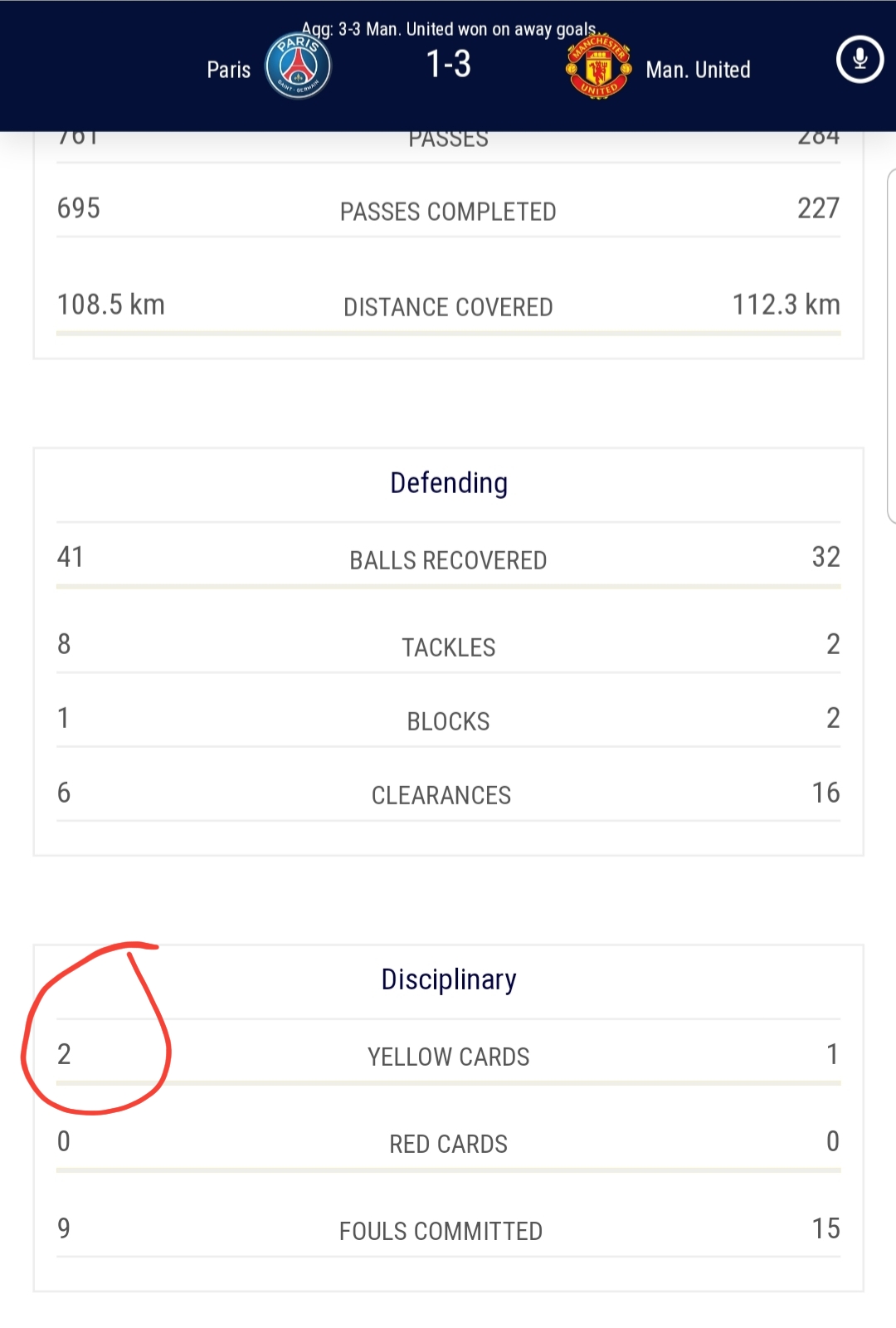The height and width of the screenshot is (1328, 896).
Task: Tap the microphone commentary icon
Action: [x=859, y=59]
